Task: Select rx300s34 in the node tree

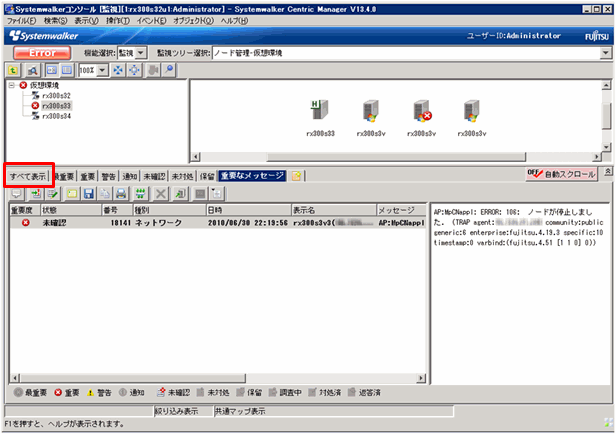Action: pyautogui.click(x=56, y=116)
